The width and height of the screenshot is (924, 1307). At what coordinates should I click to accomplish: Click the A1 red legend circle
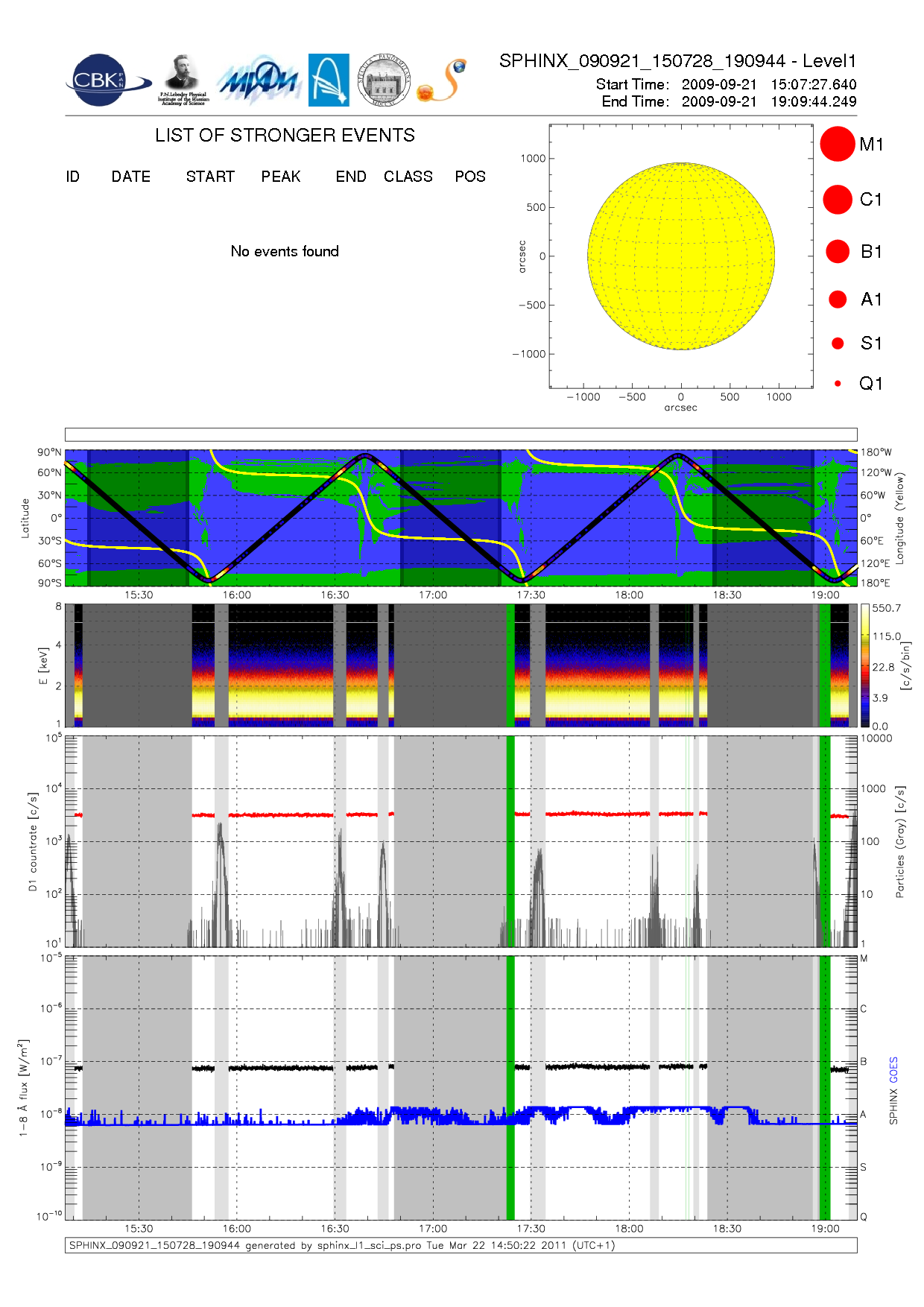[838, 299]
